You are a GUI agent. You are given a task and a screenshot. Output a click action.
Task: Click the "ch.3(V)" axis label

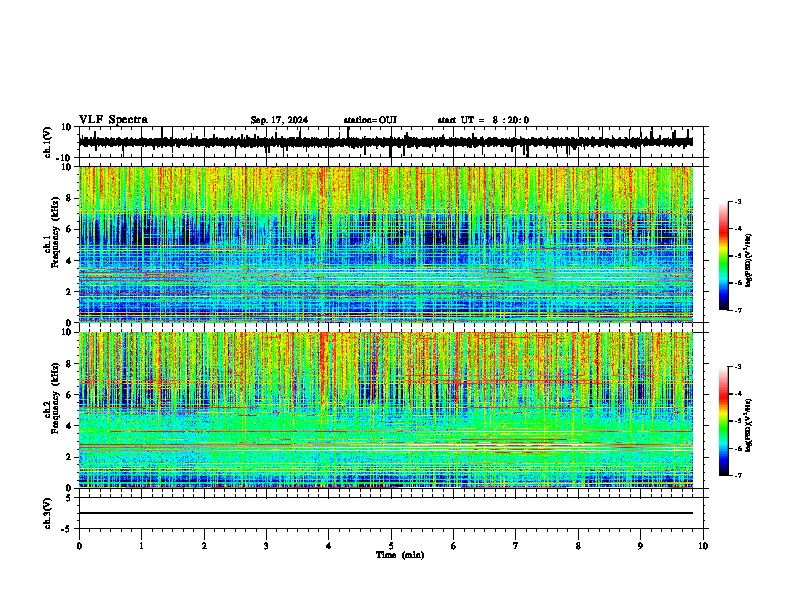[48, 513]
